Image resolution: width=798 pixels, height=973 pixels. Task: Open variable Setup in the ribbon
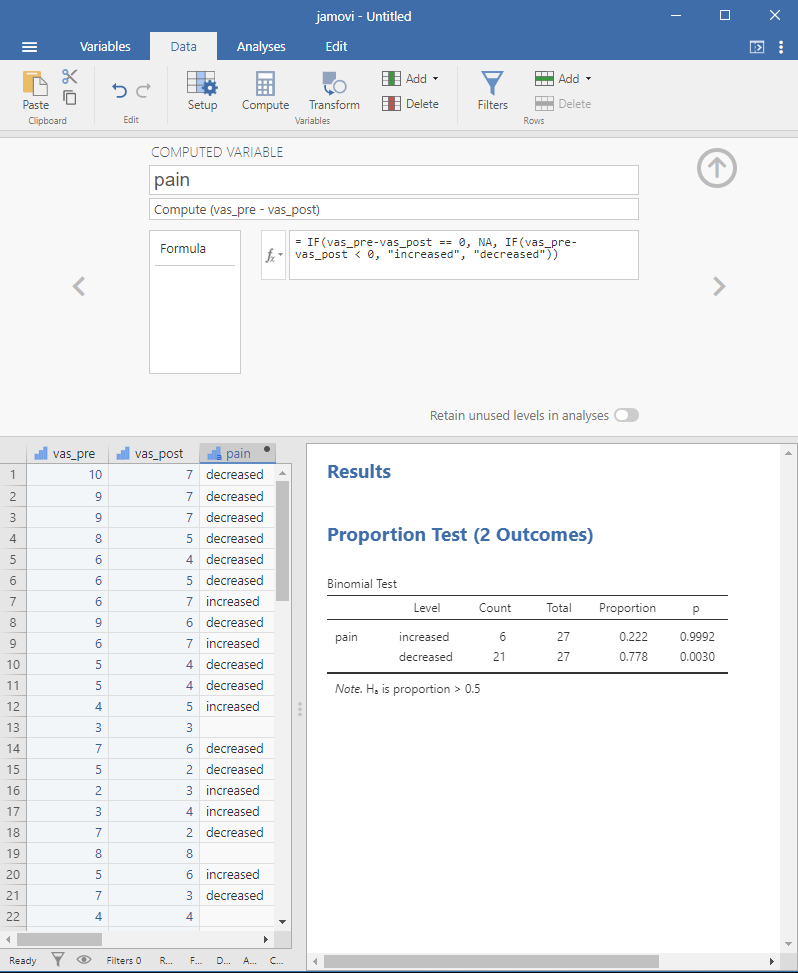pos(202,90)
